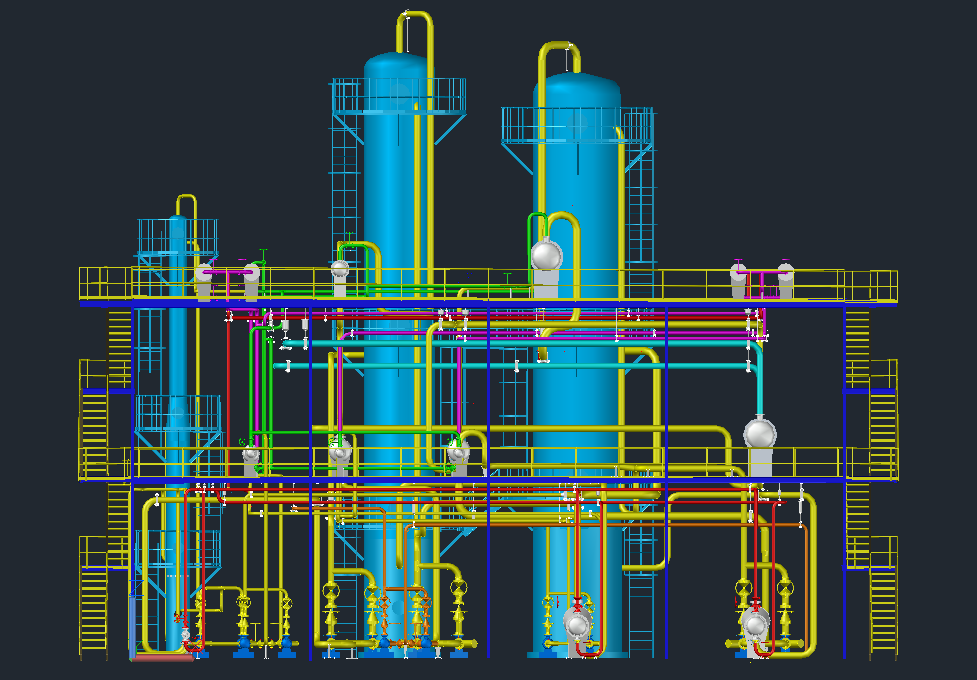Select the reddish-brown base beam at bottom left
The image size is (977, 680).
click(162, 657)
